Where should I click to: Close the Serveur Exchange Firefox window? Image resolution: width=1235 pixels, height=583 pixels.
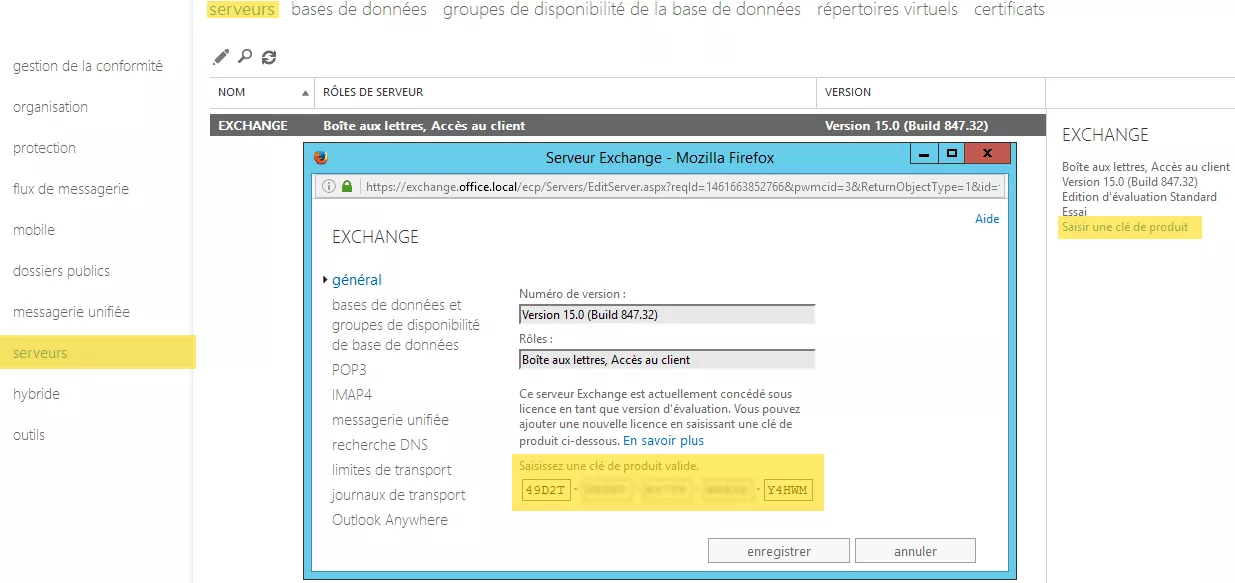(988, 155)
